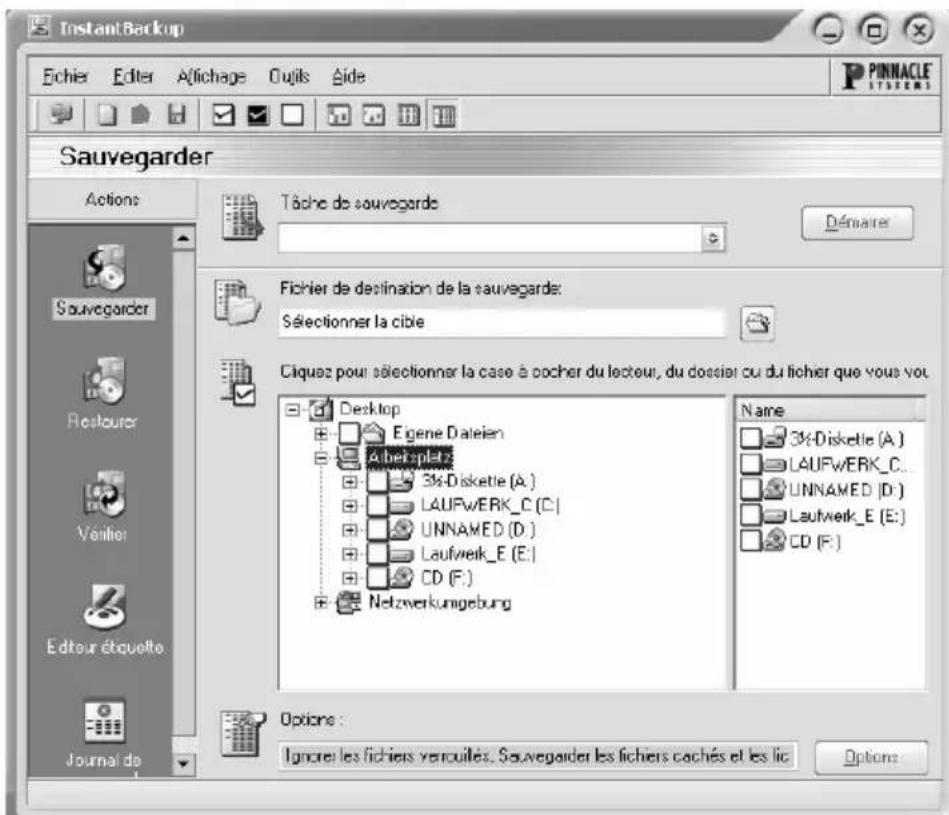
Task: Click the empty checkbox toolbar icon
Action: 292,114
